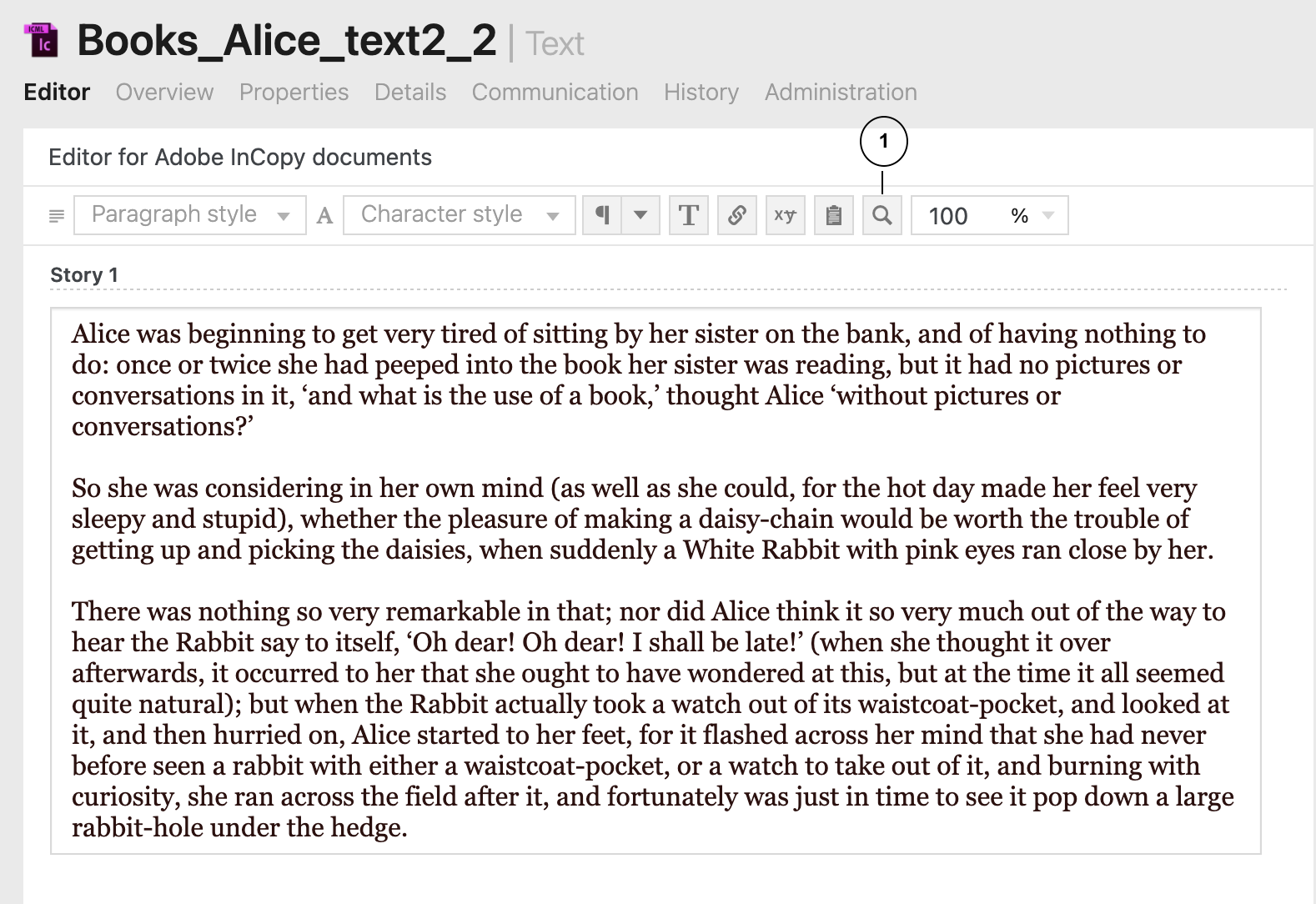The height and width of the screenshot is (904, 1316).
Task: Click the text formatting T icon
Action: (x=689, y=215)
